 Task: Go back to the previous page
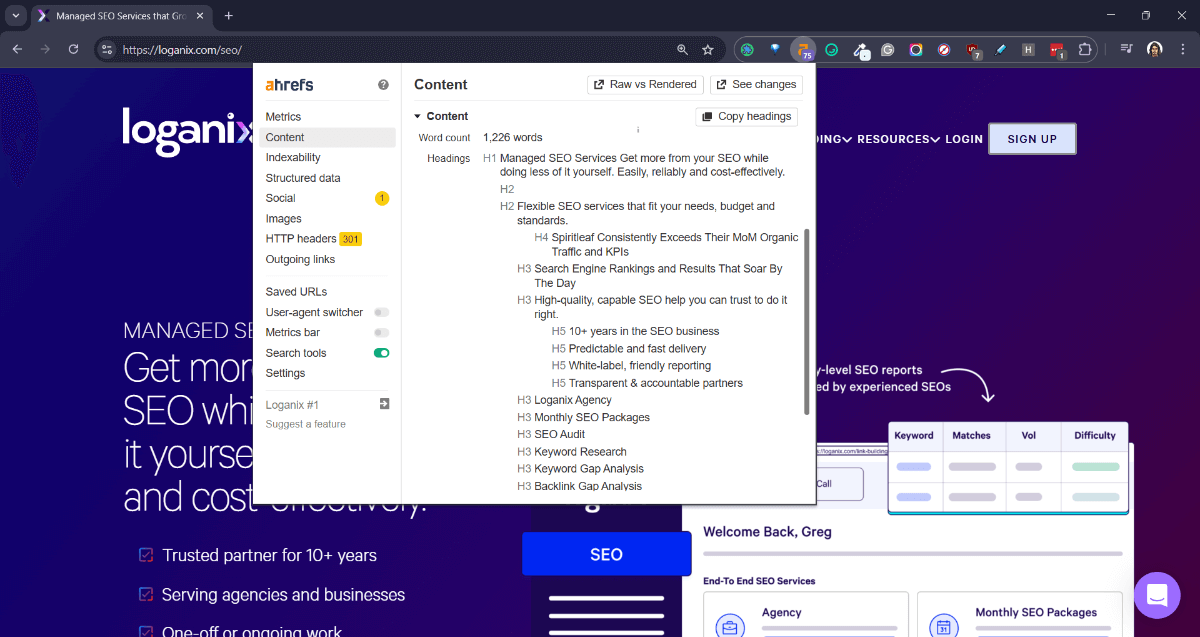pyautogui.click(x=17, y=49)
